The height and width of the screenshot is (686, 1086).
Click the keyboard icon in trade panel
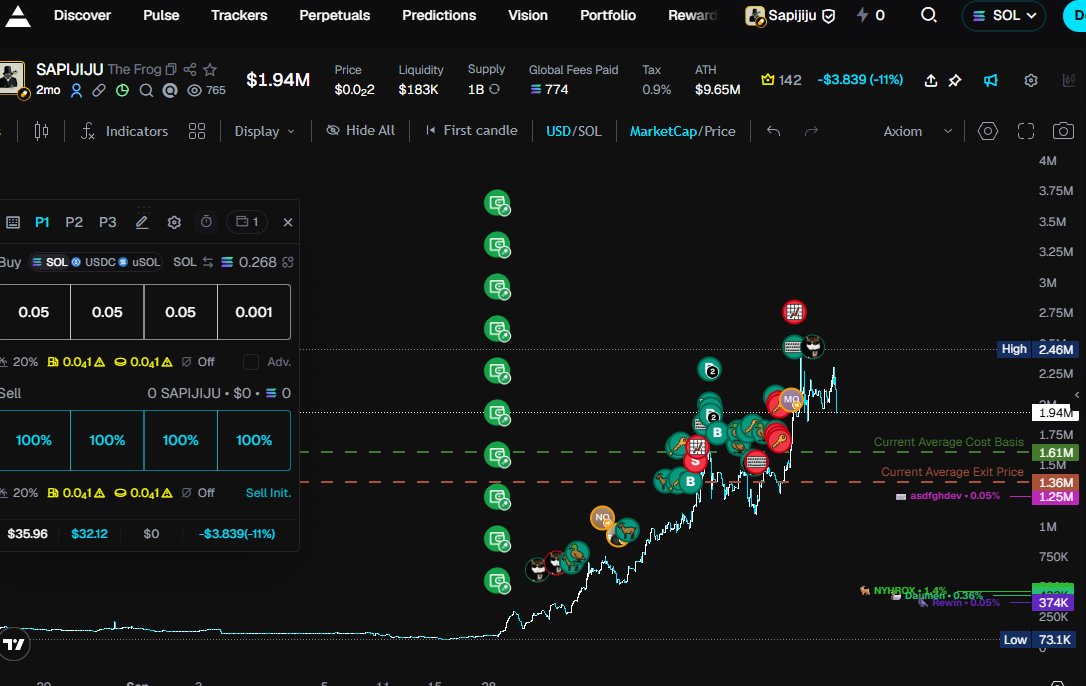coord(12,222)
